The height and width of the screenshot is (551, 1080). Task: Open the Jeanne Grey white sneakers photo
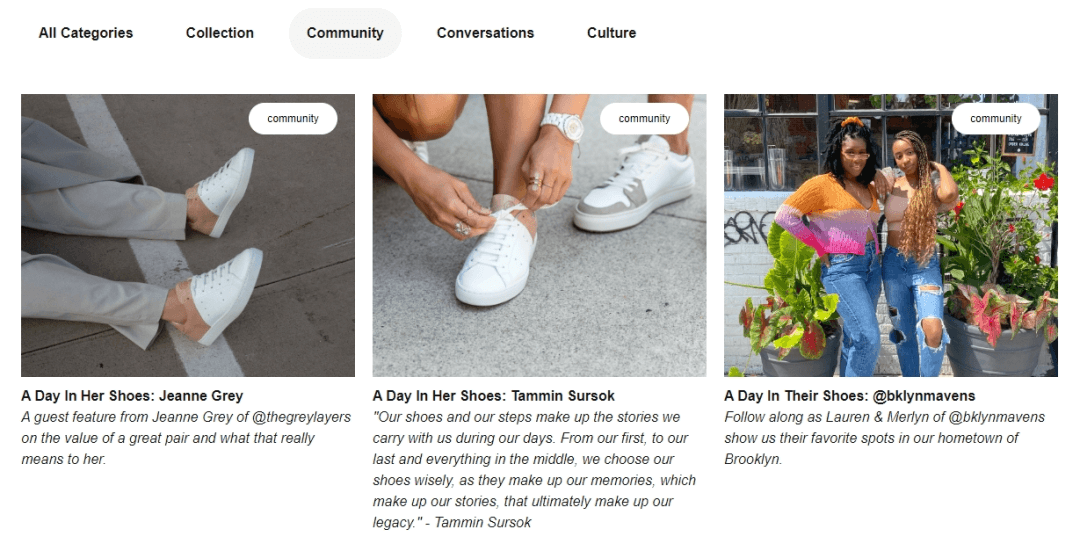click(188, 236)
